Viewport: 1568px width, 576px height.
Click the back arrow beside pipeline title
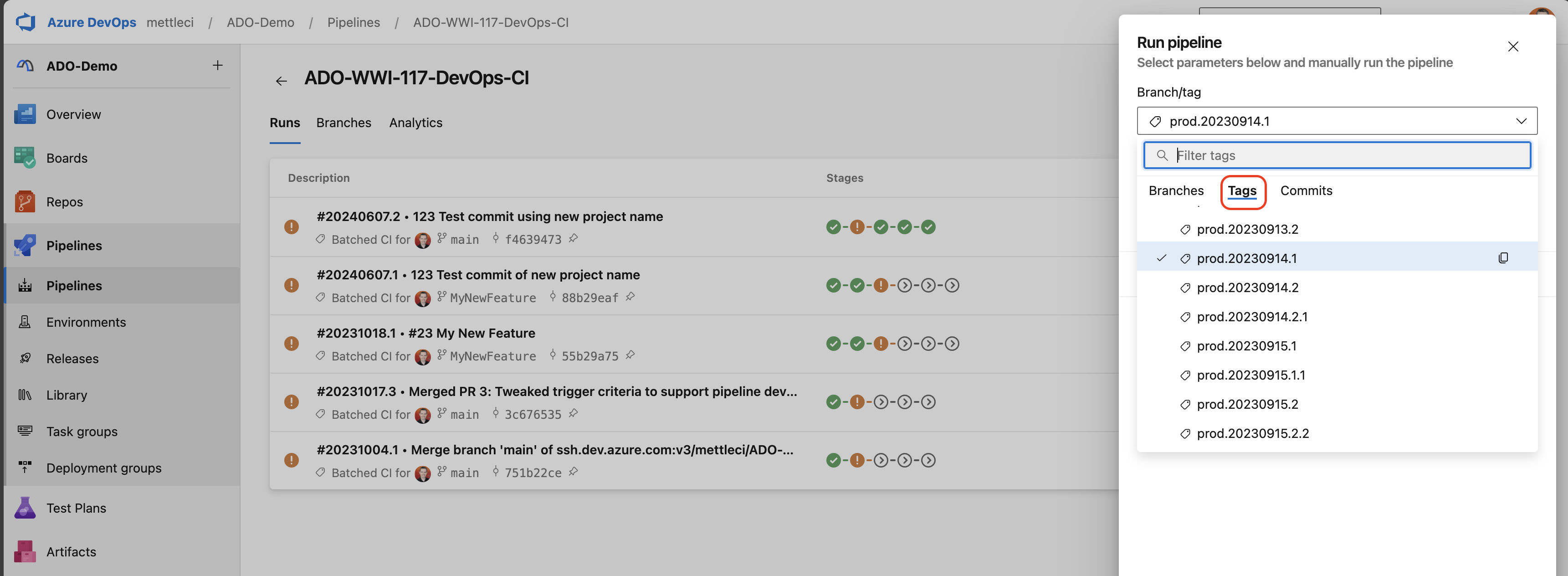coord(281,81)
